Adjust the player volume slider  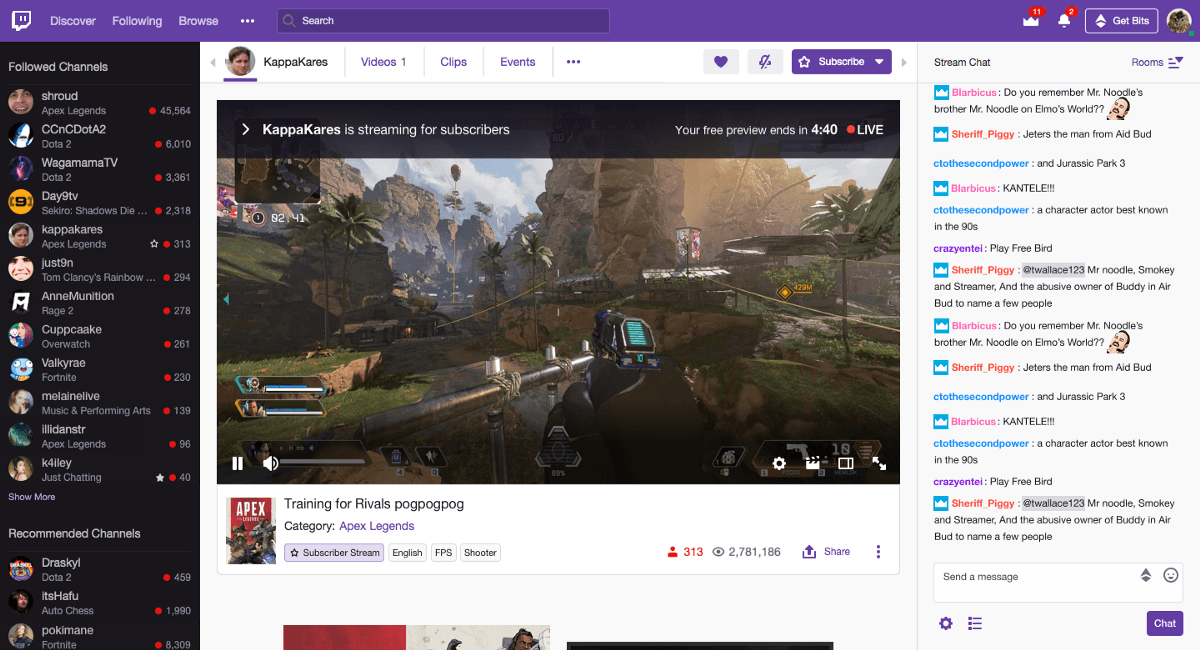[x=322, y=462]
